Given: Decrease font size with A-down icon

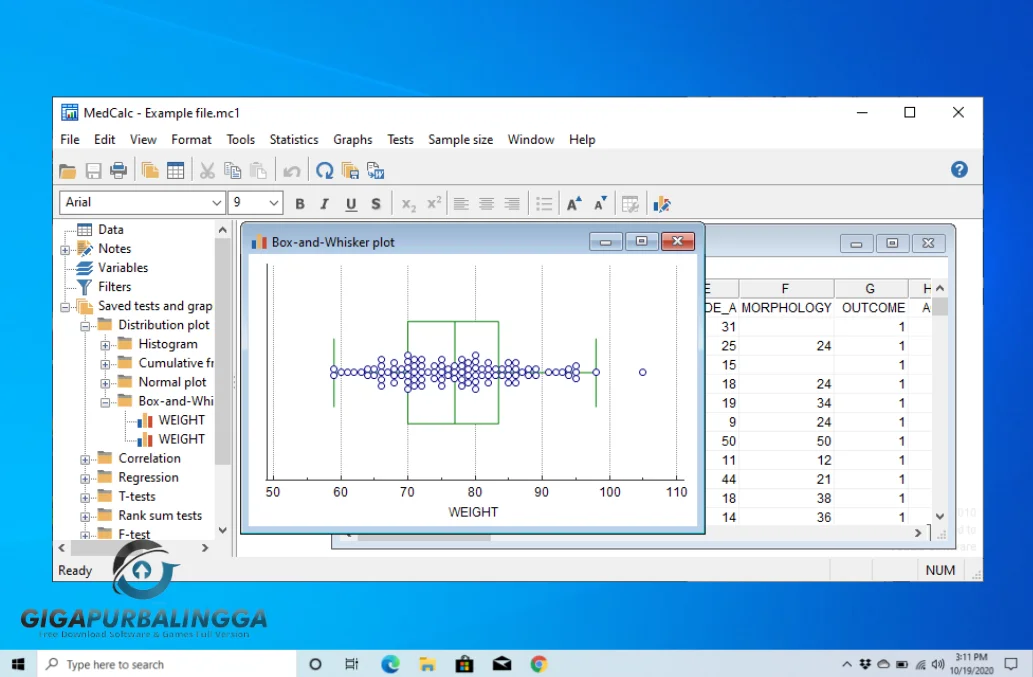Looking at the screenshot, I should pos(600,203).
